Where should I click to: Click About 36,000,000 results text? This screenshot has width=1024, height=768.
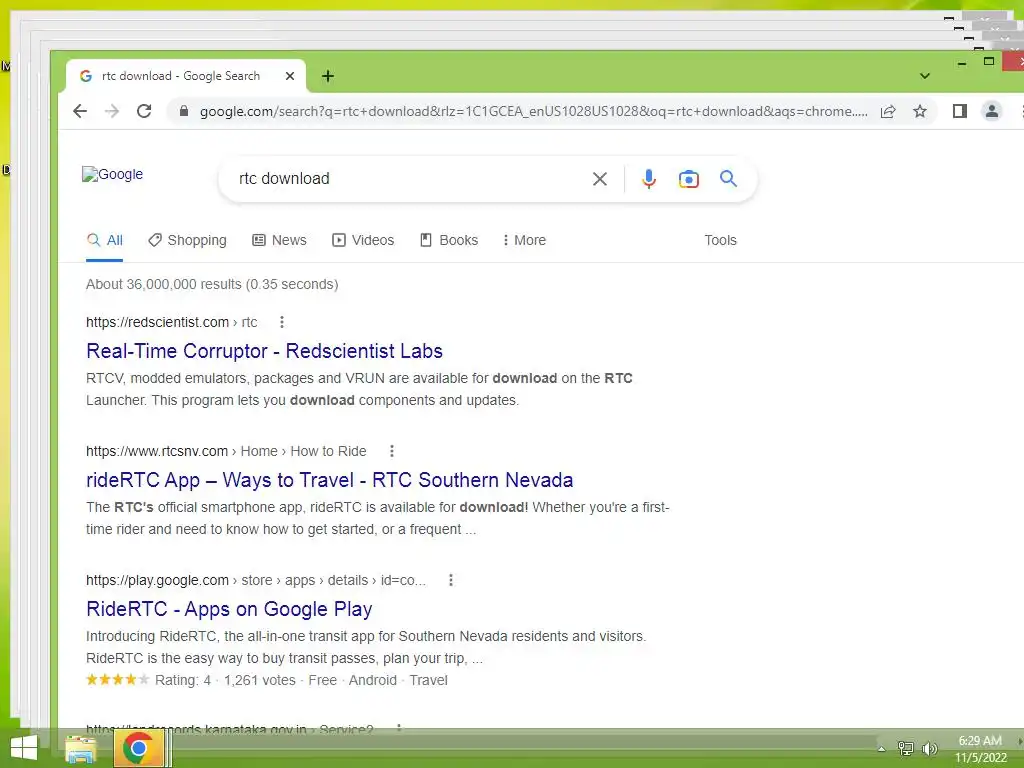coord(212,284)
